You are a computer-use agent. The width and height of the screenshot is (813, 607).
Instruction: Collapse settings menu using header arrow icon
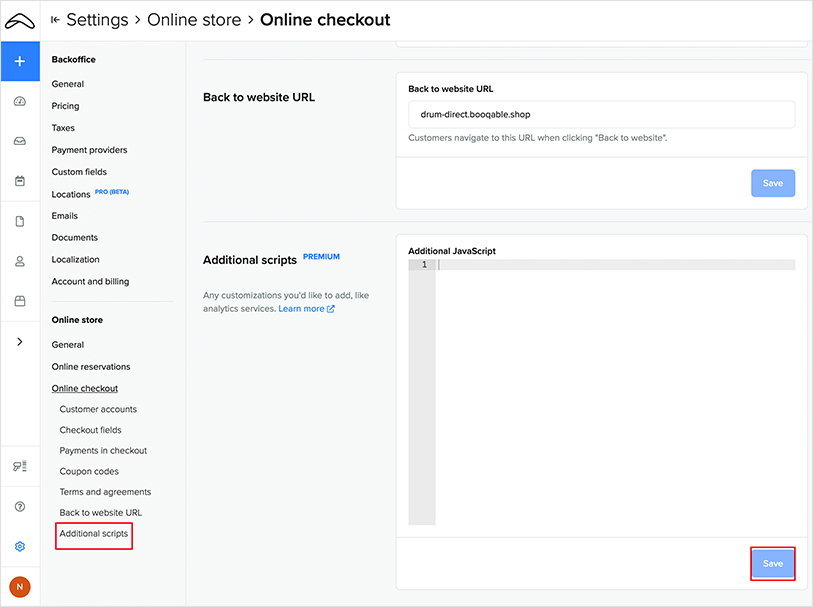point(55,20)
